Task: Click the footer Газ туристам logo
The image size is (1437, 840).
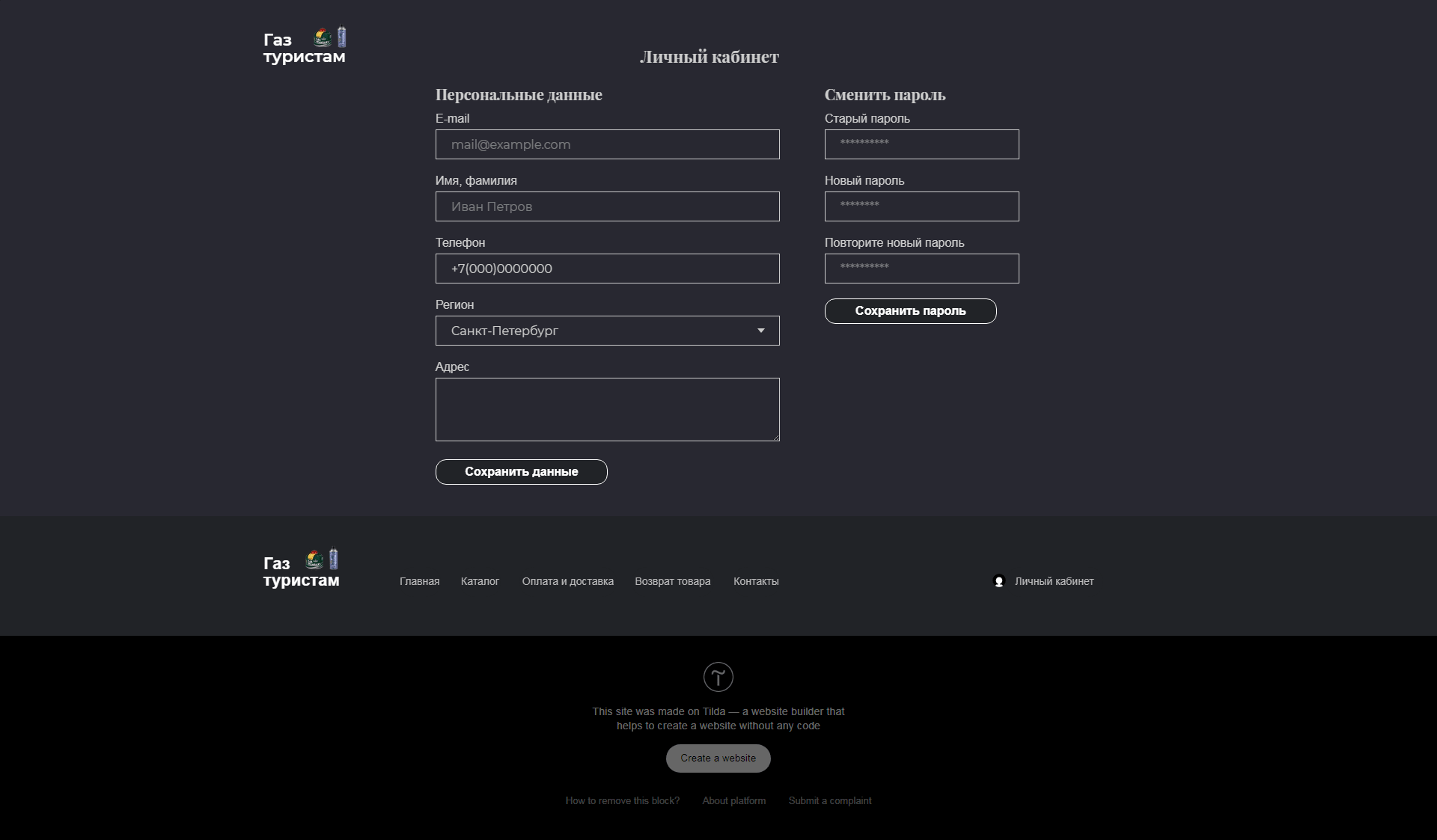Action: click(x=301, y=570)
